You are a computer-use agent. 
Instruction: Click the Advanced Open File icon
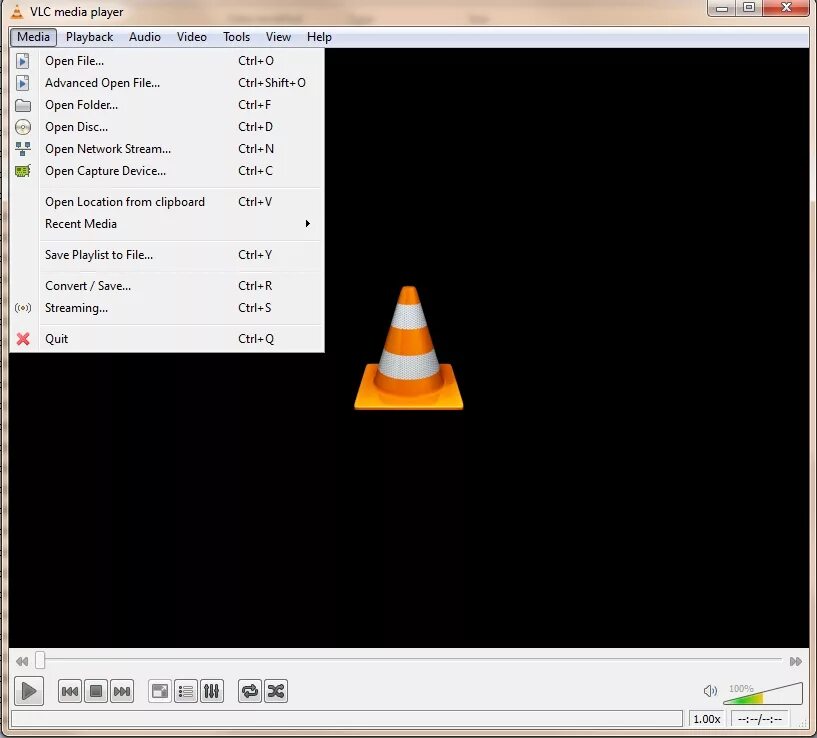click(x=22, y=83)
